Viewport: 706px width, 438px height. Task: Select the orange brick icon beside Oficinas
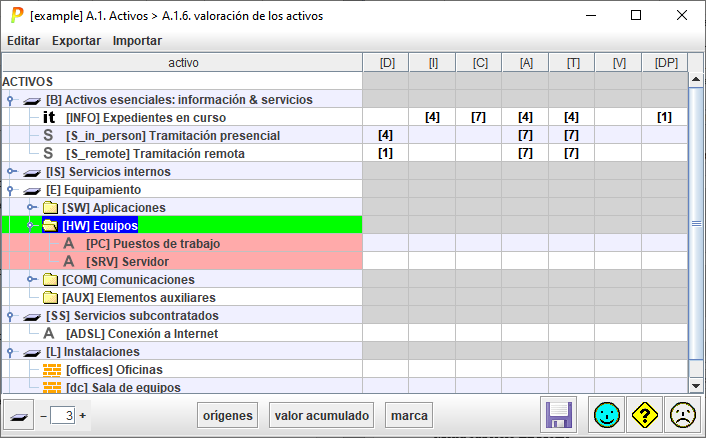(50, 370)
